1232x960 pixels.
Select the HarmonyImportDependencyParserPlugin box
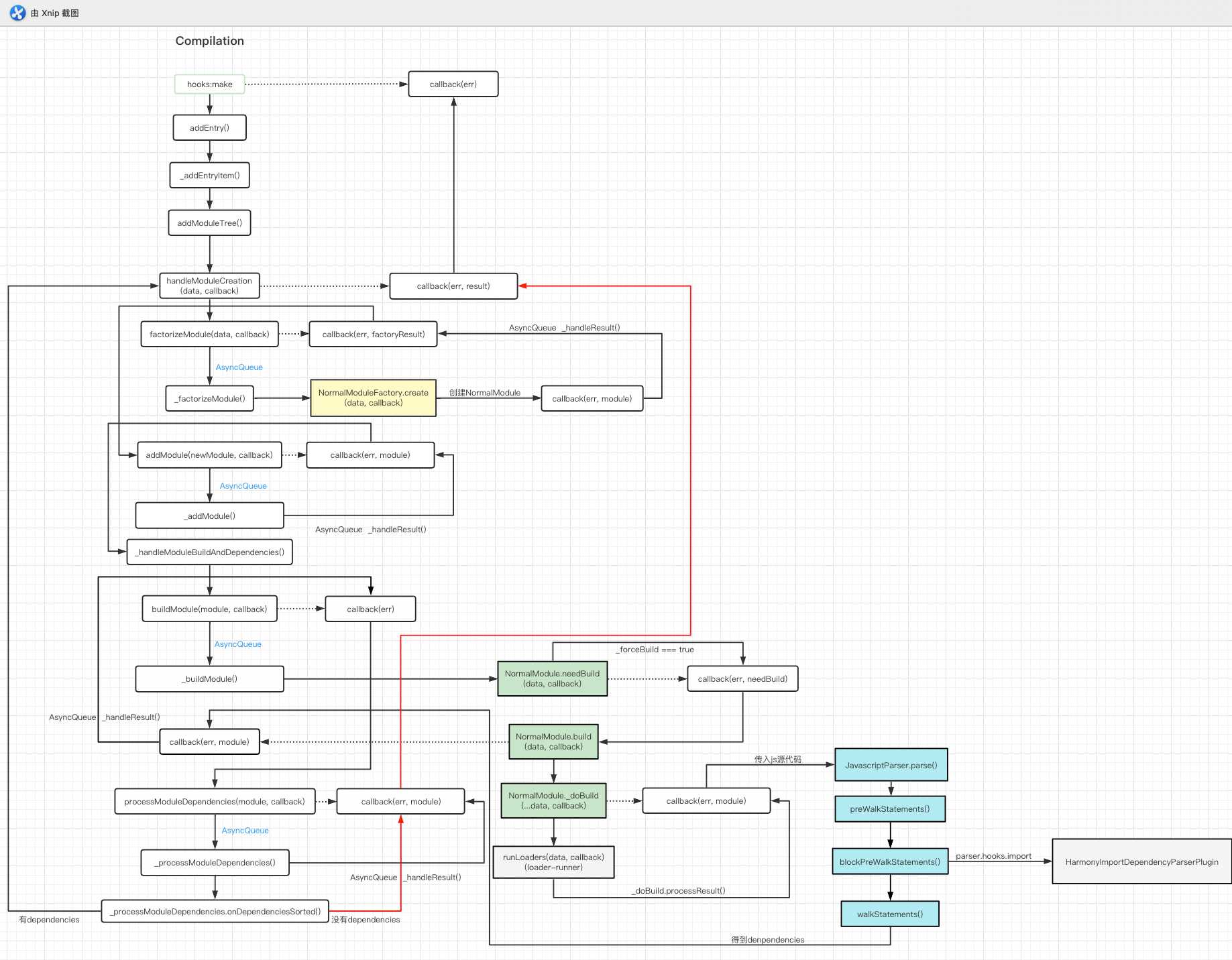click(1141, 861)
